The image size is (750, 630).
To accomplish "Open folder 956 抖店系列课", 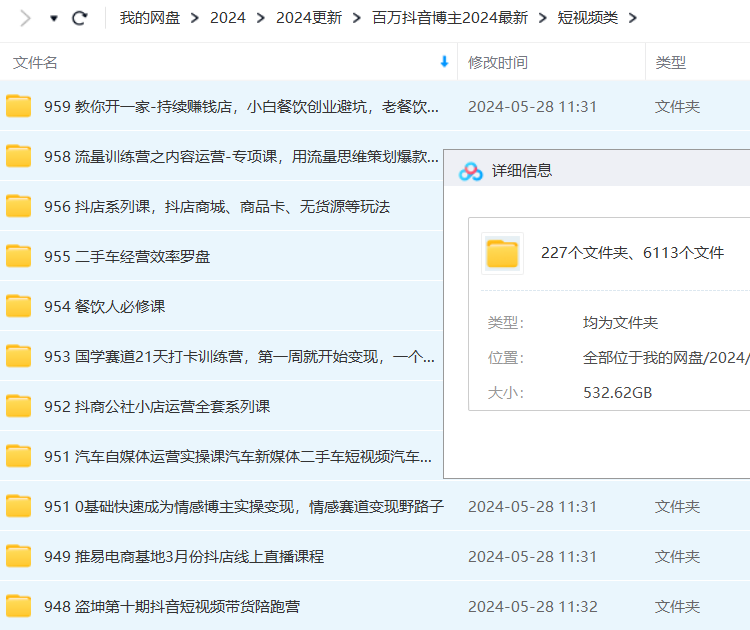I will (216, 206).
